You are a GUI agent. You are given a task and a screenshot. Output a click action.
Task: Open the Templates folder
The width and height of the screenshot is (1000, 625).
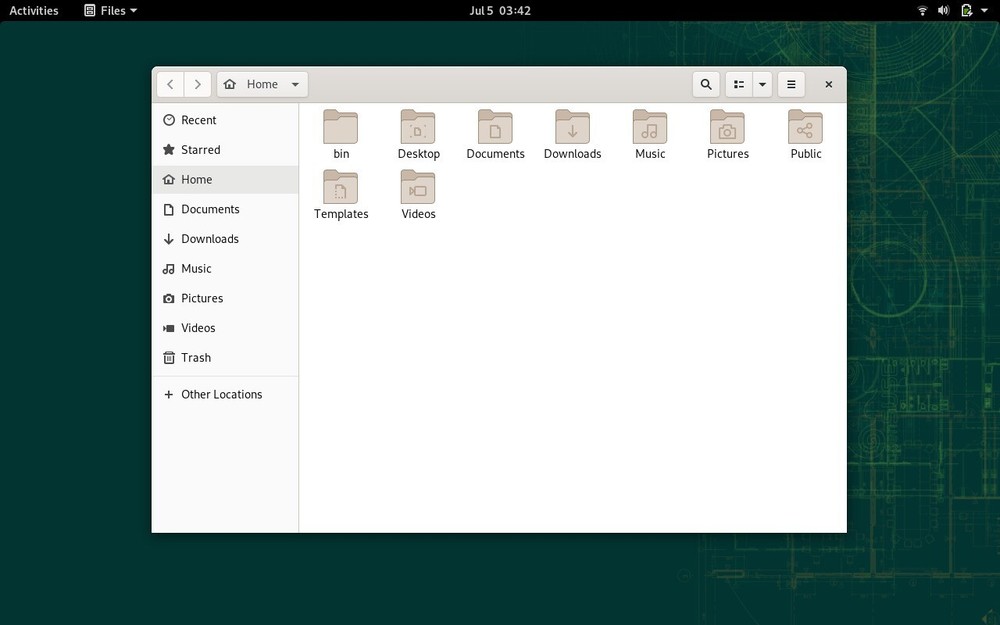click(x=341, y=188)
